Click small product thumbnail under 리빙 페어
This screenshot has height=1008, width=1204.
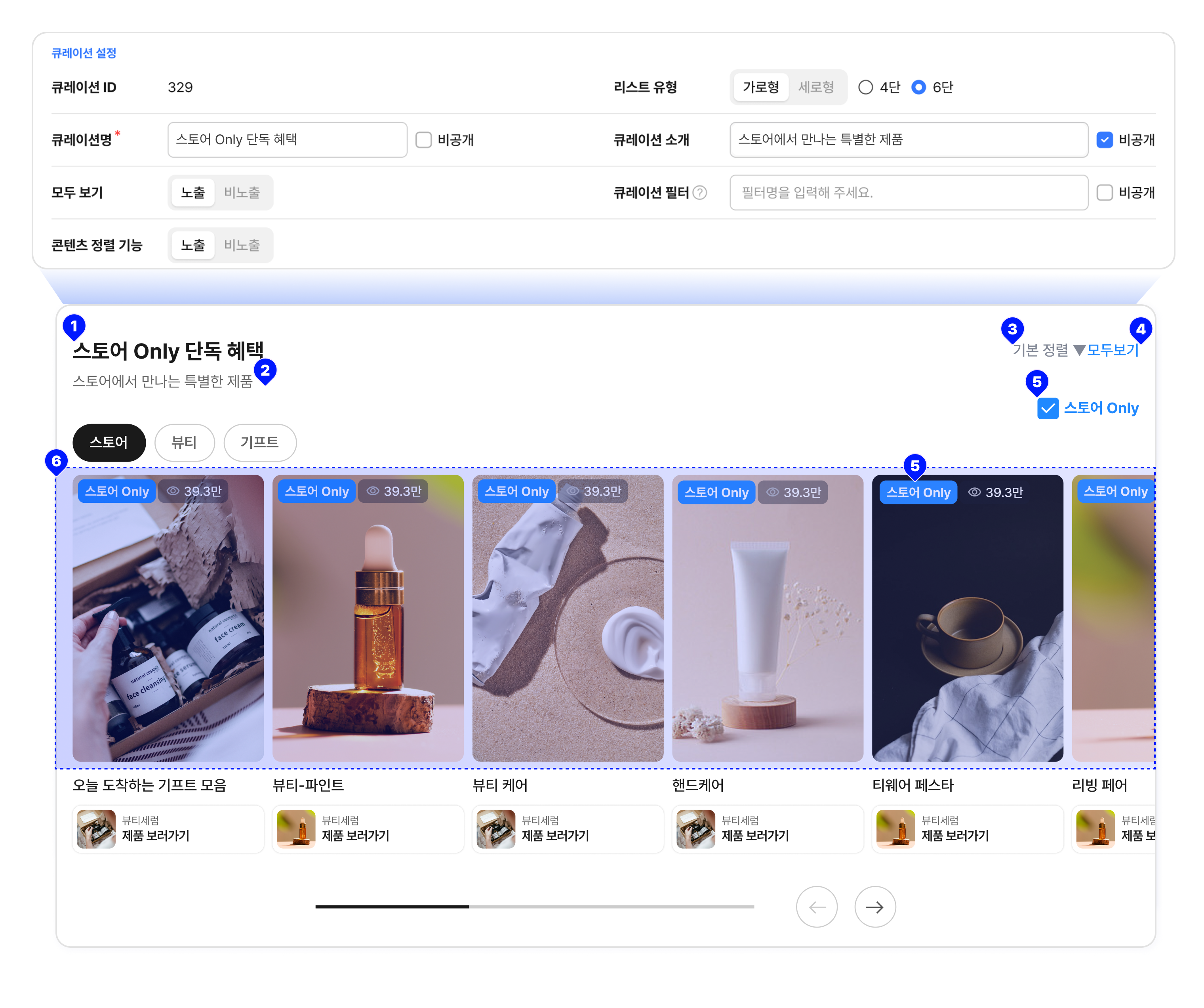coord(1095,829)
